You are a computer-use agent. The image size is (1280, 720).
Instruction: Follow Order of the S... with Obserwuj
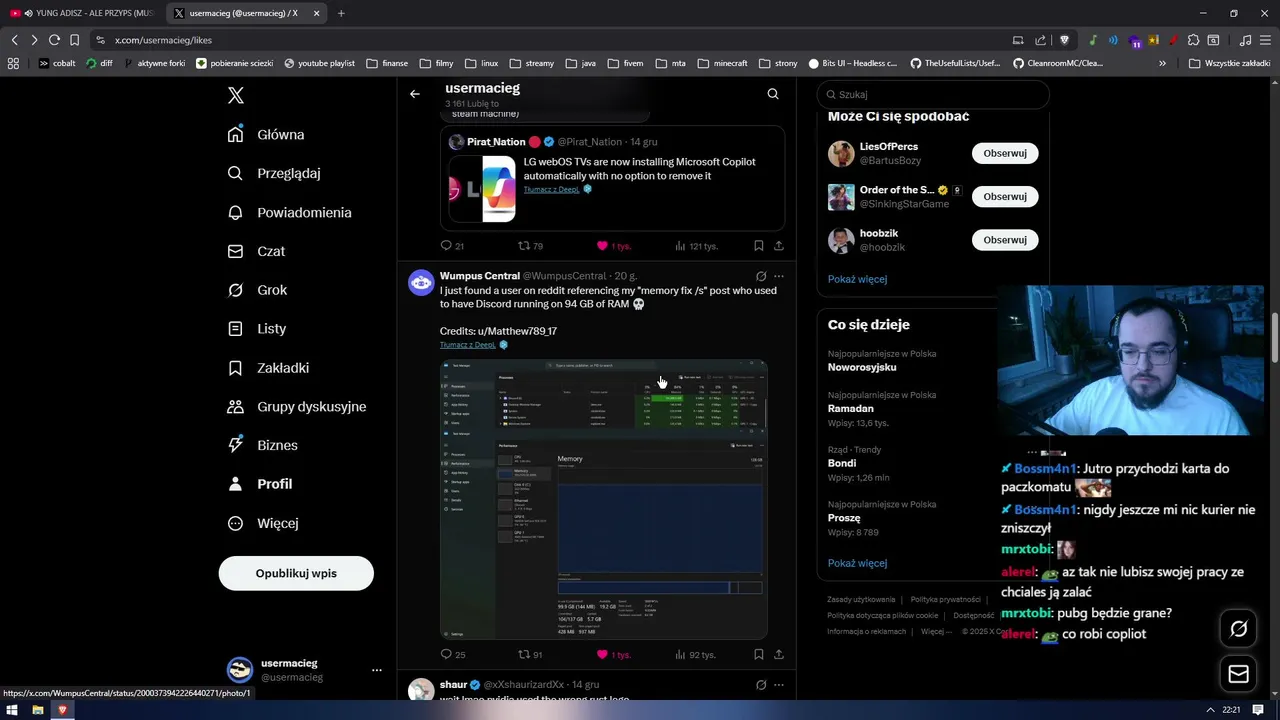[1005, 196]
